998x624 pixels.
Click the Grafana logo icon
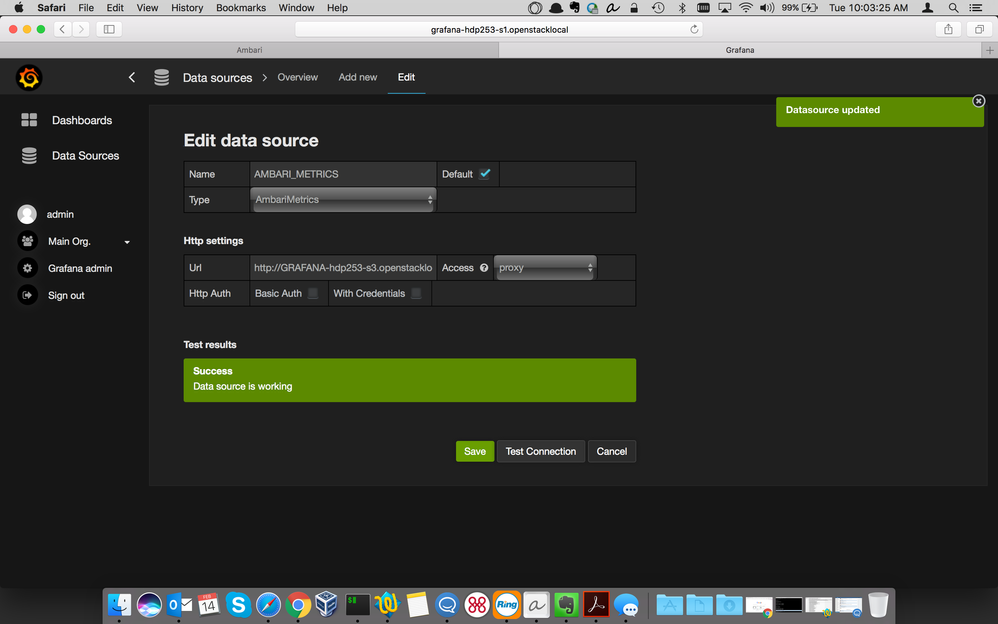[x=28, y=76]
